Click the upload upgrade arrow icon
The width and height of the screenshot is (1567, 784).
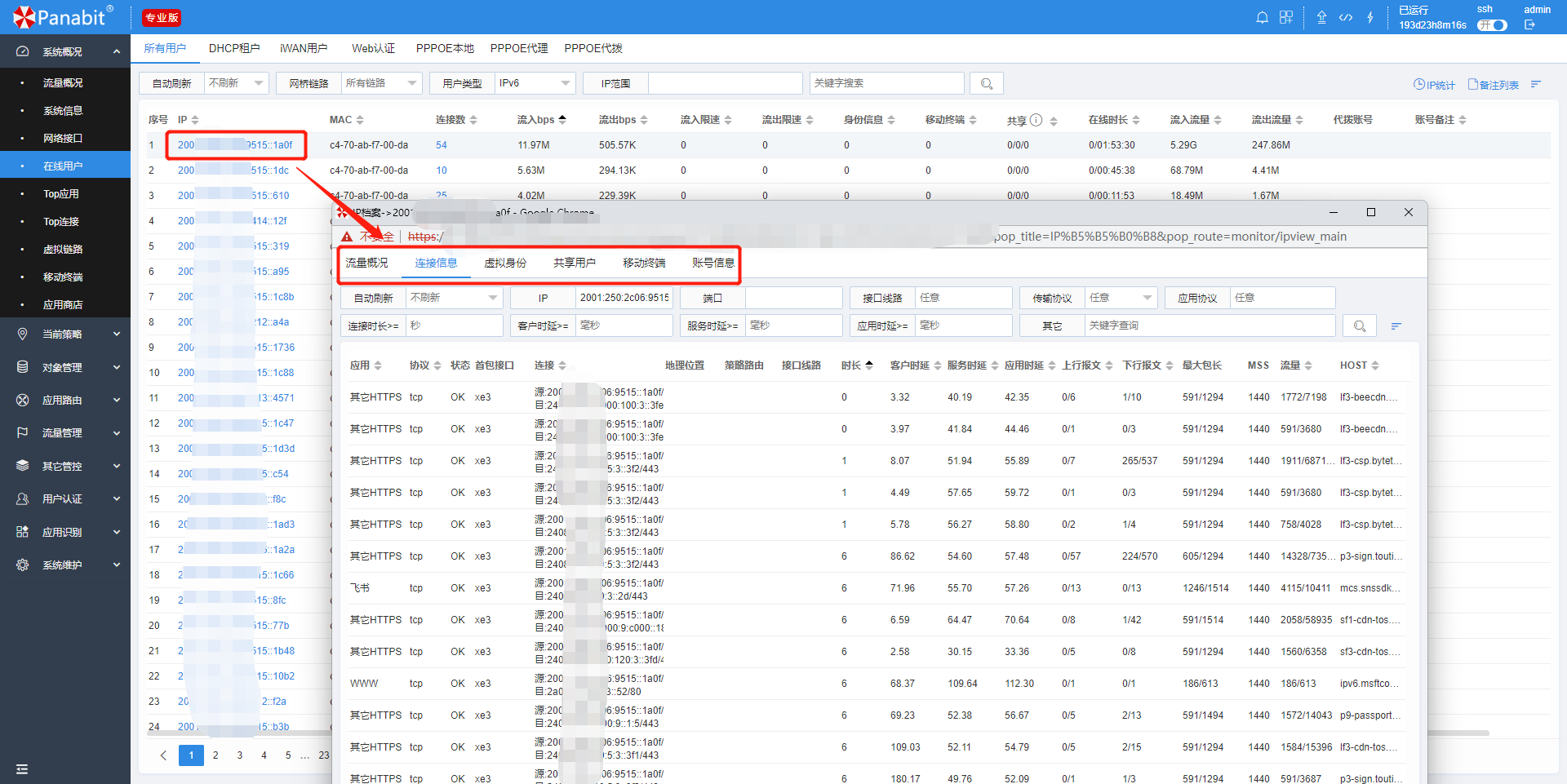tap(1321, 17)
